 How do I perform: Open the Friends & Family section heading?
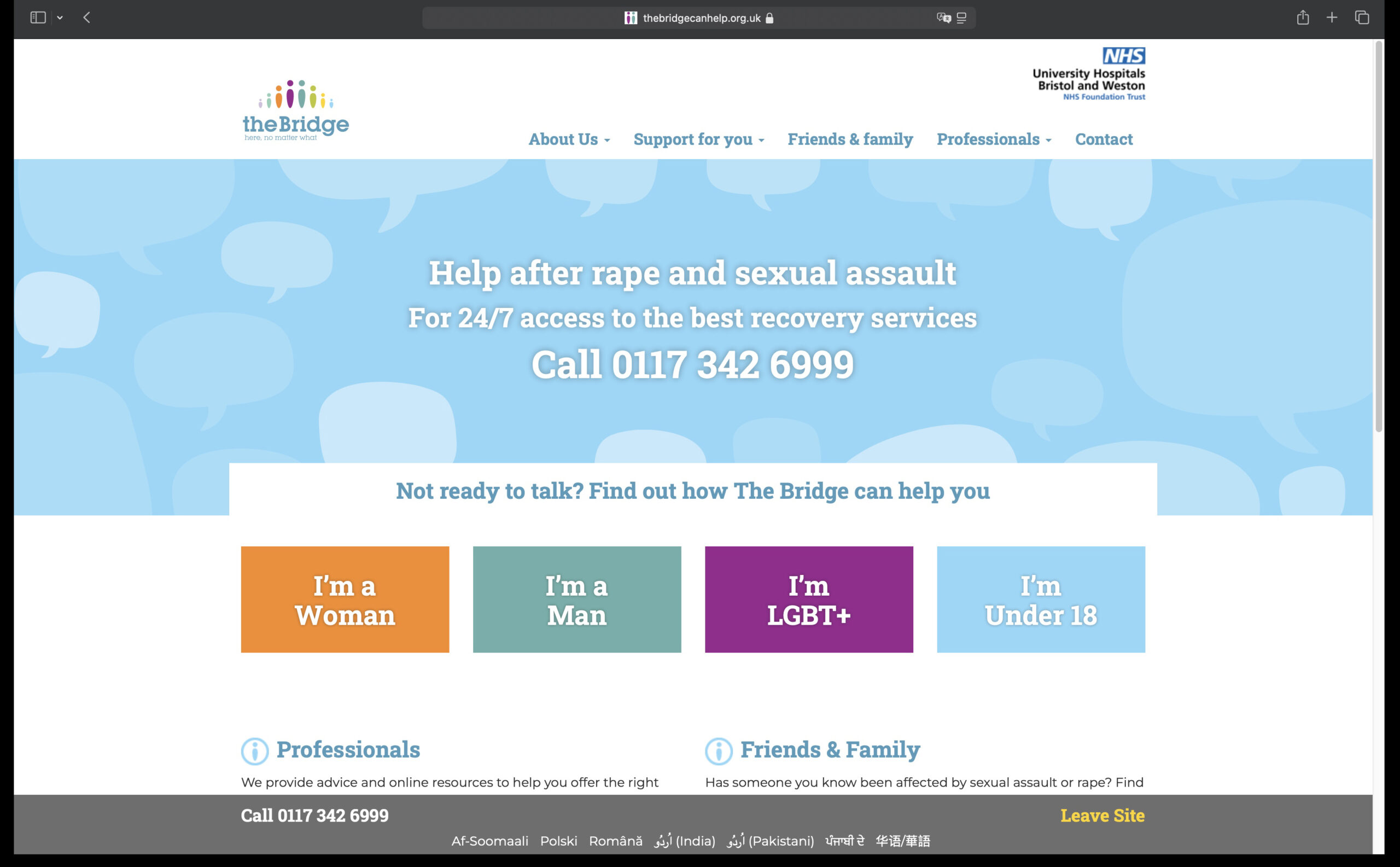coord(830,749)
